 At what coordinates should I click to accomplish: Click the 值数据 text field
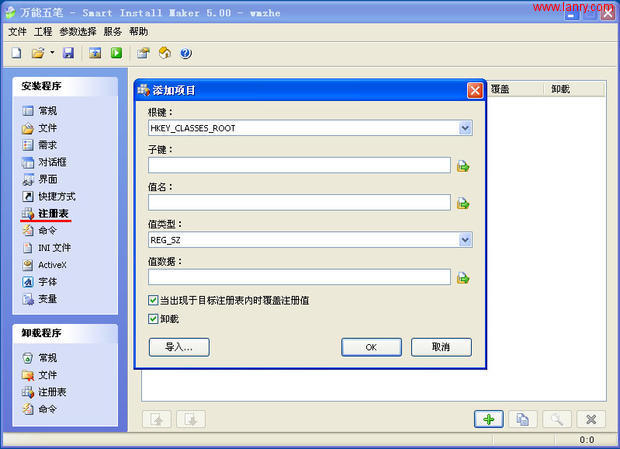(x=299, y=277)
